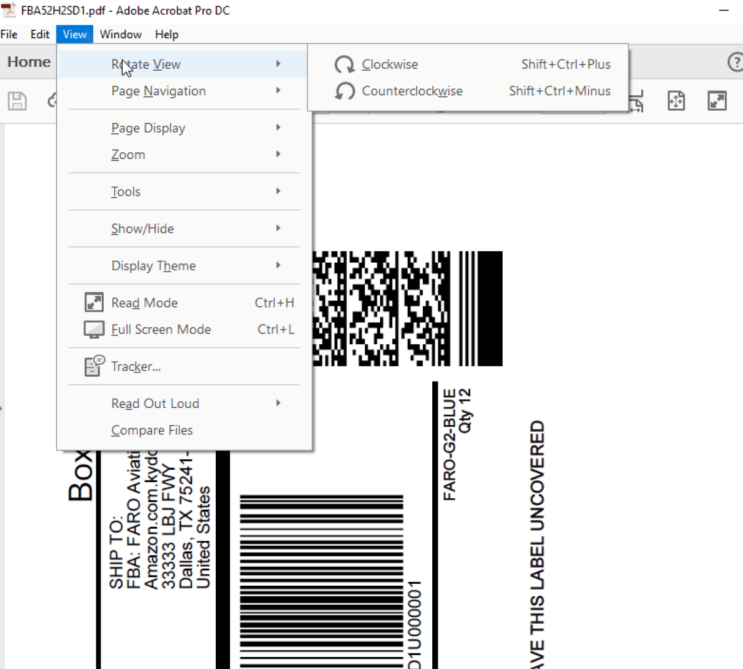Rotate the view Clockwise
This screenshot has height=669, width=743.
[x=468, y=64]
